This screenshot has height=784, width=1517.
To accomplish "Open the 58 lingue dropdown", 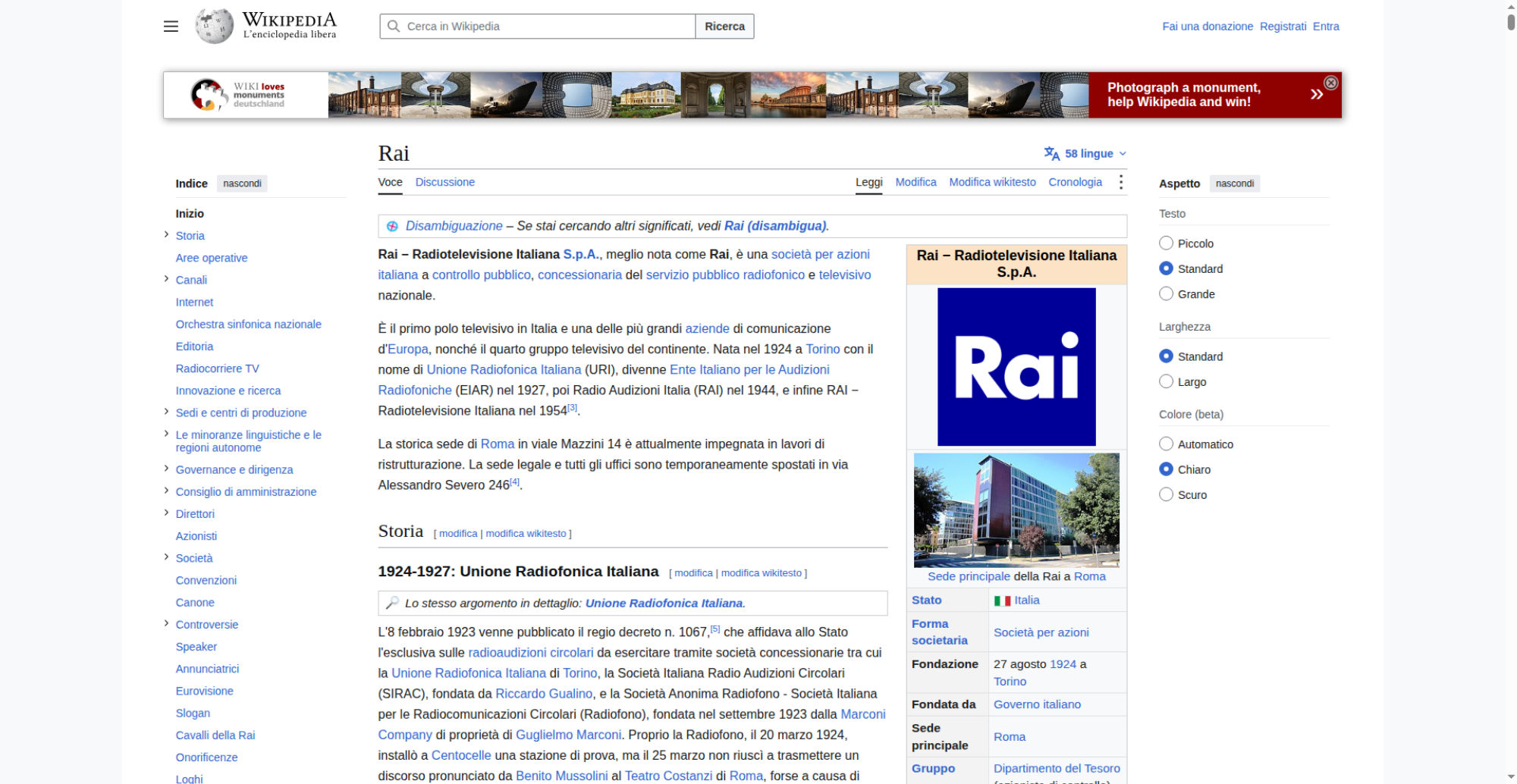I will [x=1085, y=153].
